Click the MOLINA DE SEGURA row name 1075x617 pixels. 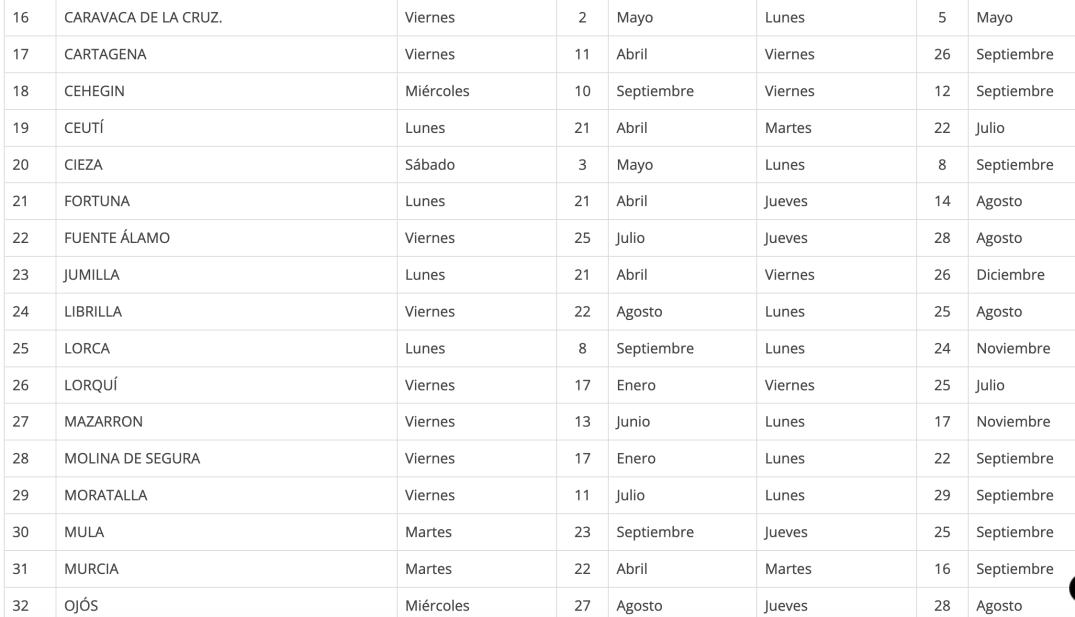click(132, 458)
